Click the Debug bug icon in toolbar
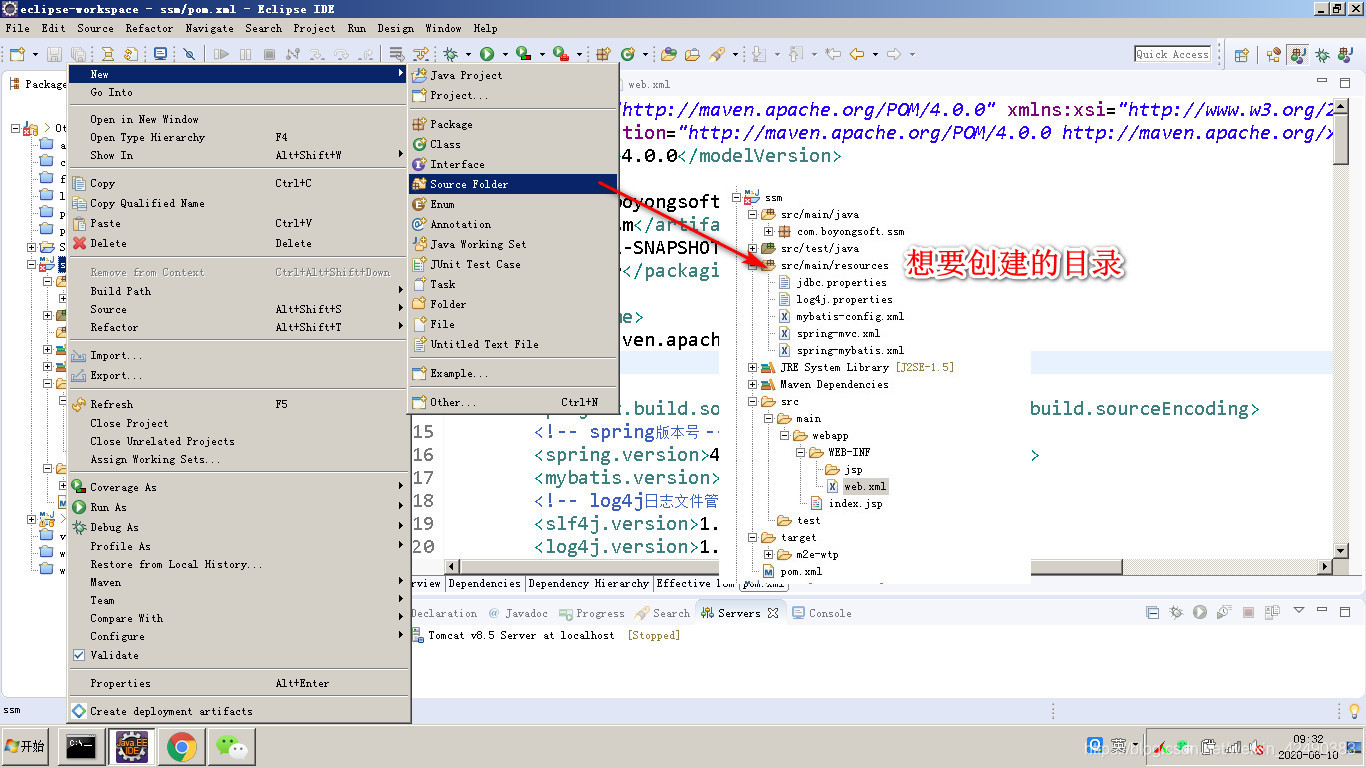 [x=450, y=54]
